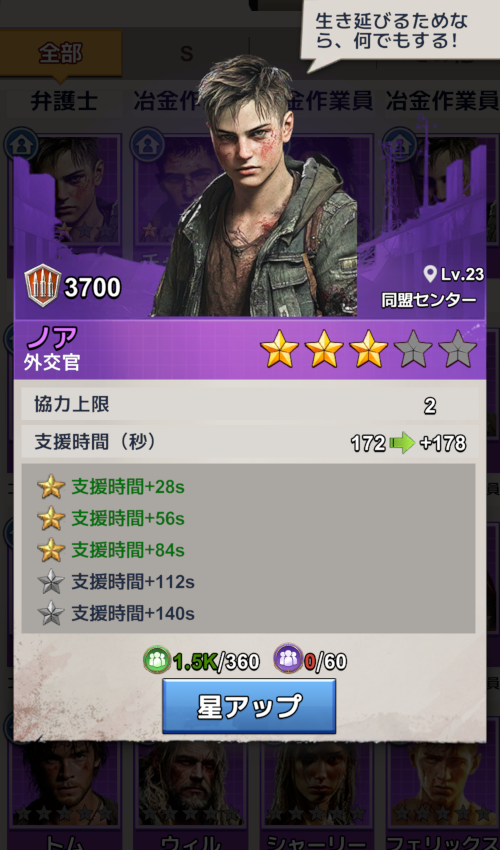The height and width of the screenshot is (850, 500).
Task: Select the 支援時間+140s locked star row
Action: tap(248, 613)
